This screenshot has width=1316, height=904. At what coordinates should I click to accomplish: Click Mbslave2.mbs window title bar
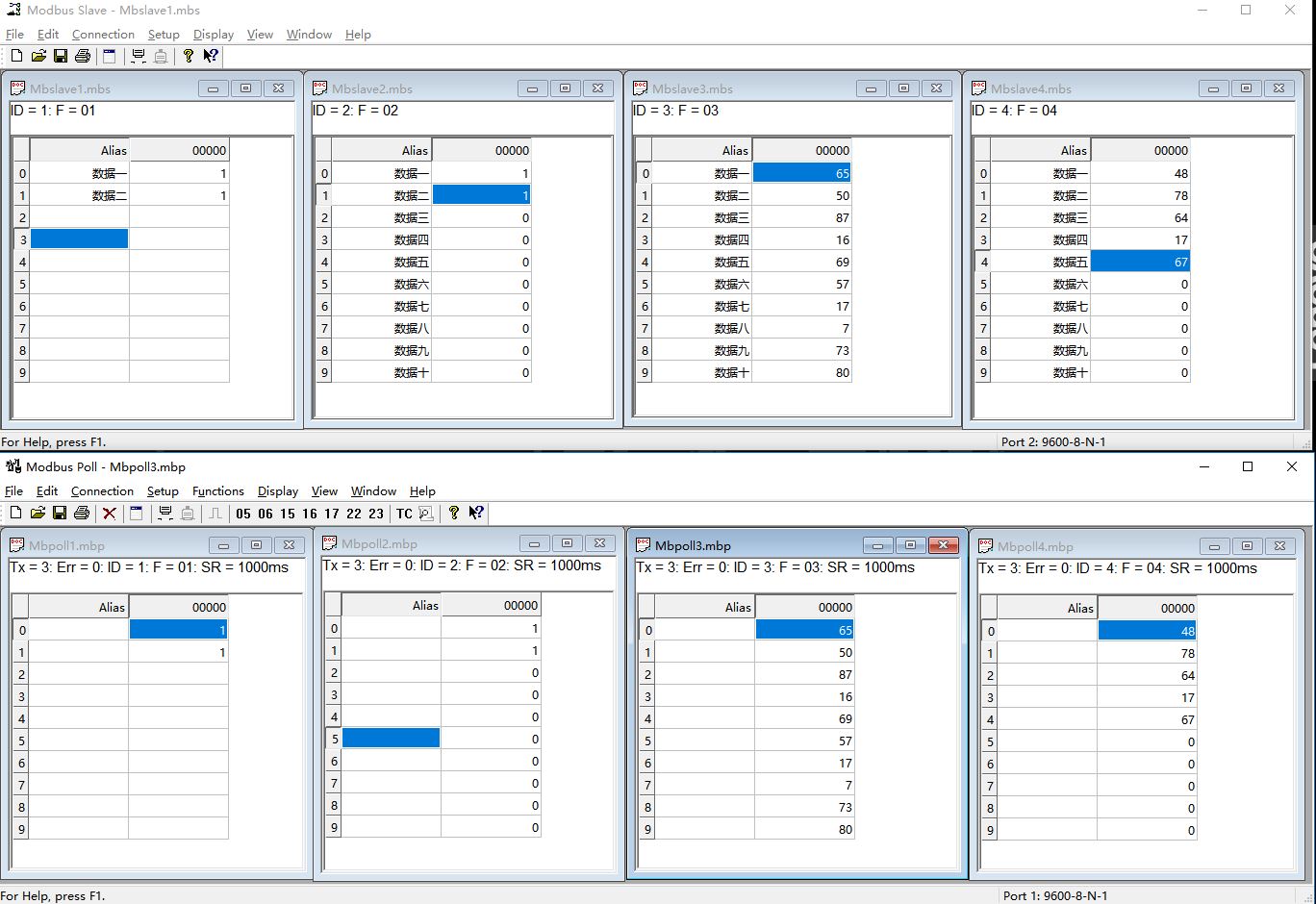[x=414, y=88]
